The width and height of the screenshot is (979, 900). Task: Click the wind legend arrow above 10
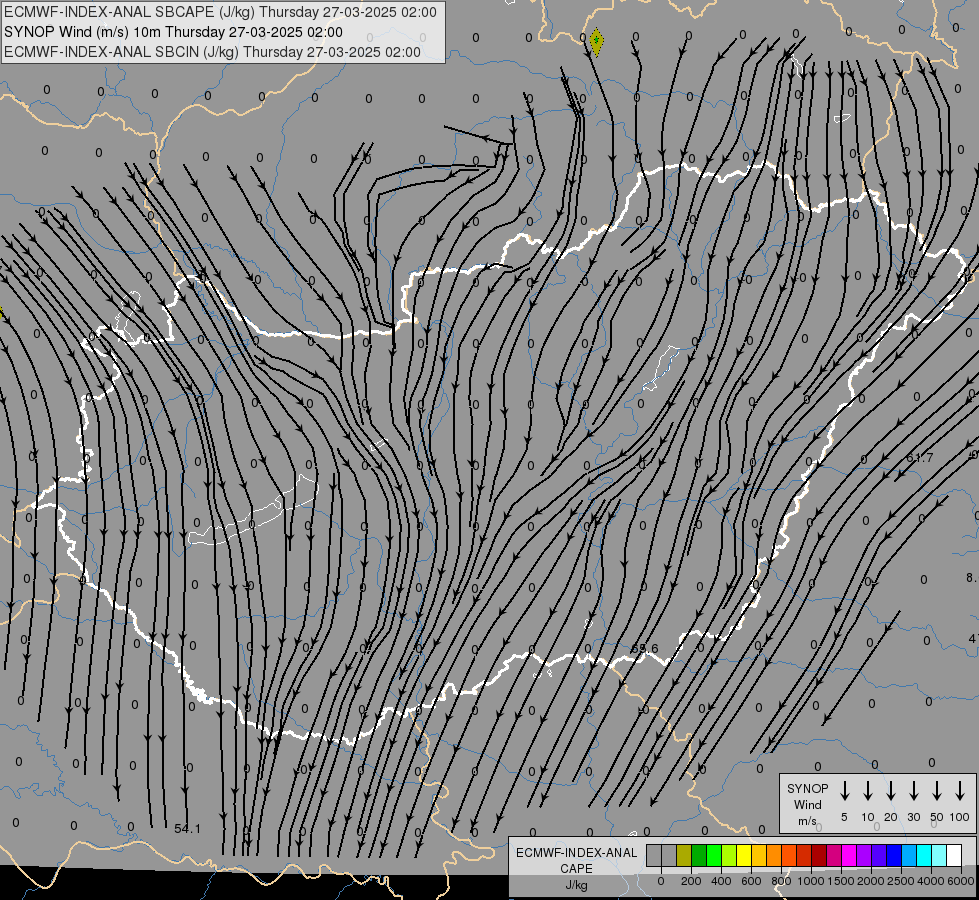[x=867, y=791]
